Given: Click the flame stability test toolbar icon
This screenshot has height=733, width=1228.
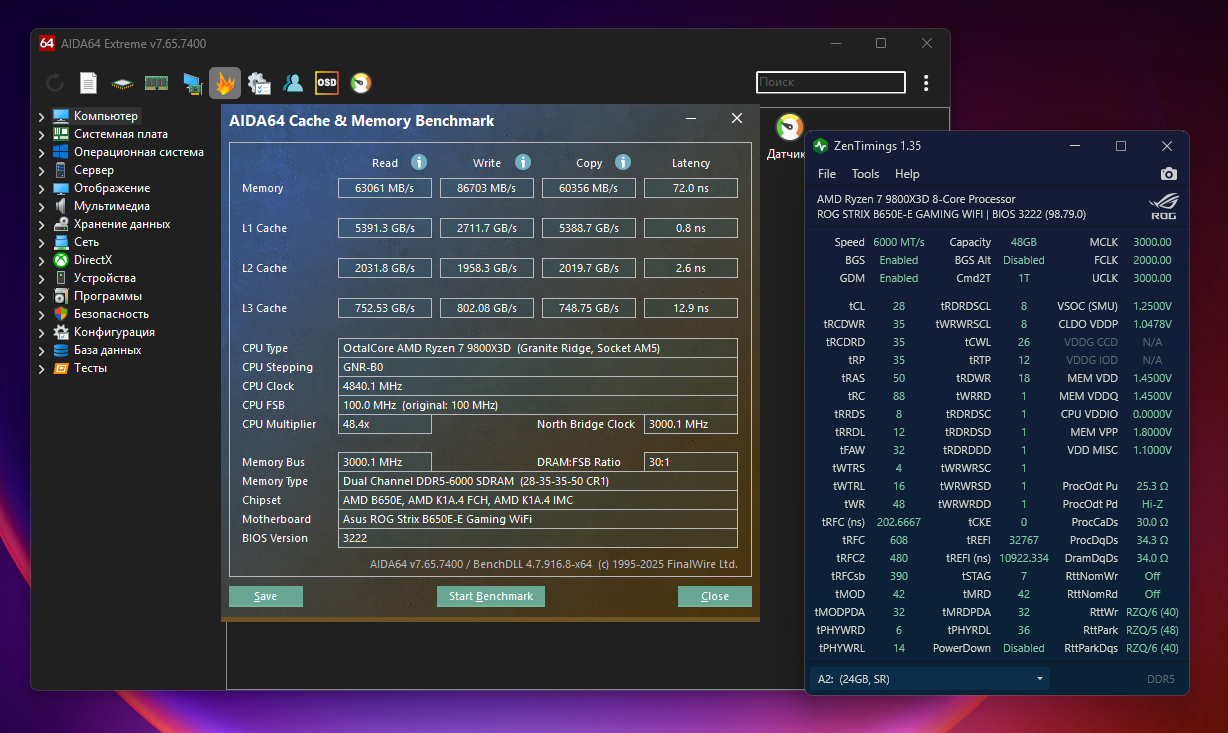Looking at the screenshot, I should (225, 83).
